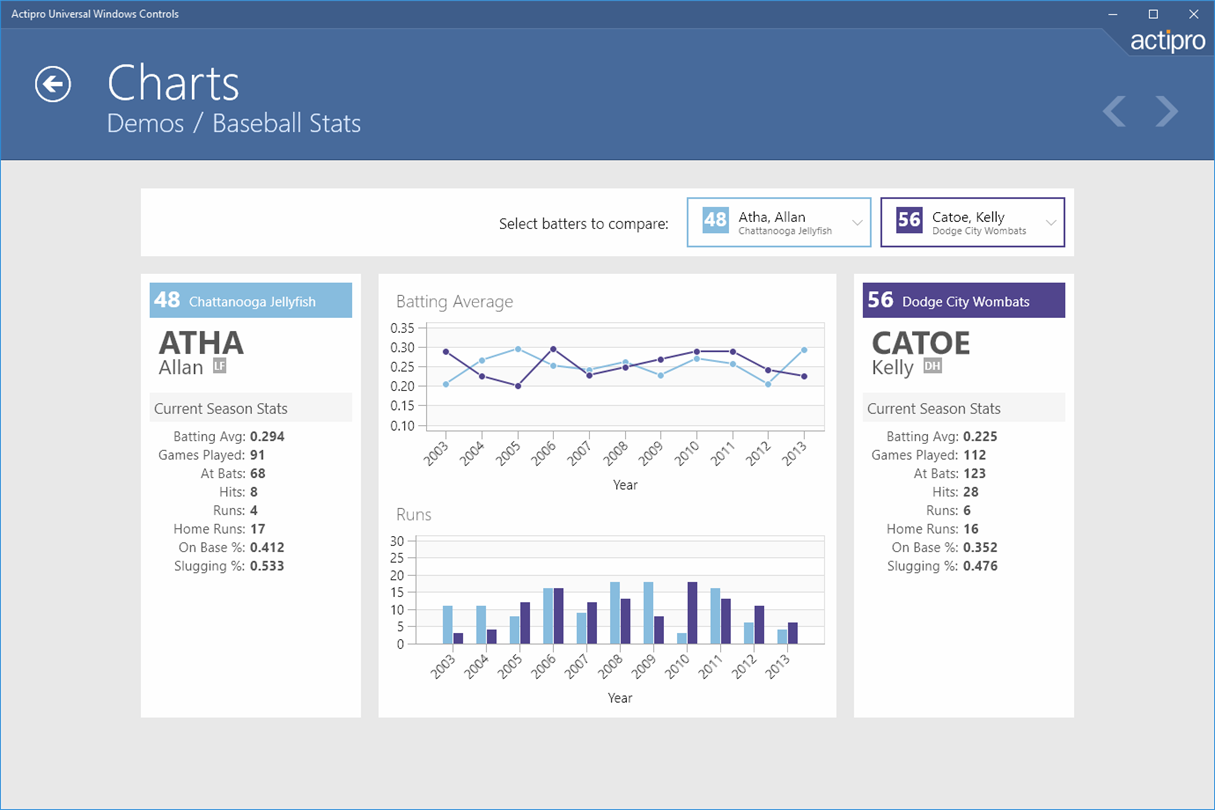Click the 56 number badge in second combo box
The width and height of the screenshot is (1215, 810).
[x=909, y=220]
